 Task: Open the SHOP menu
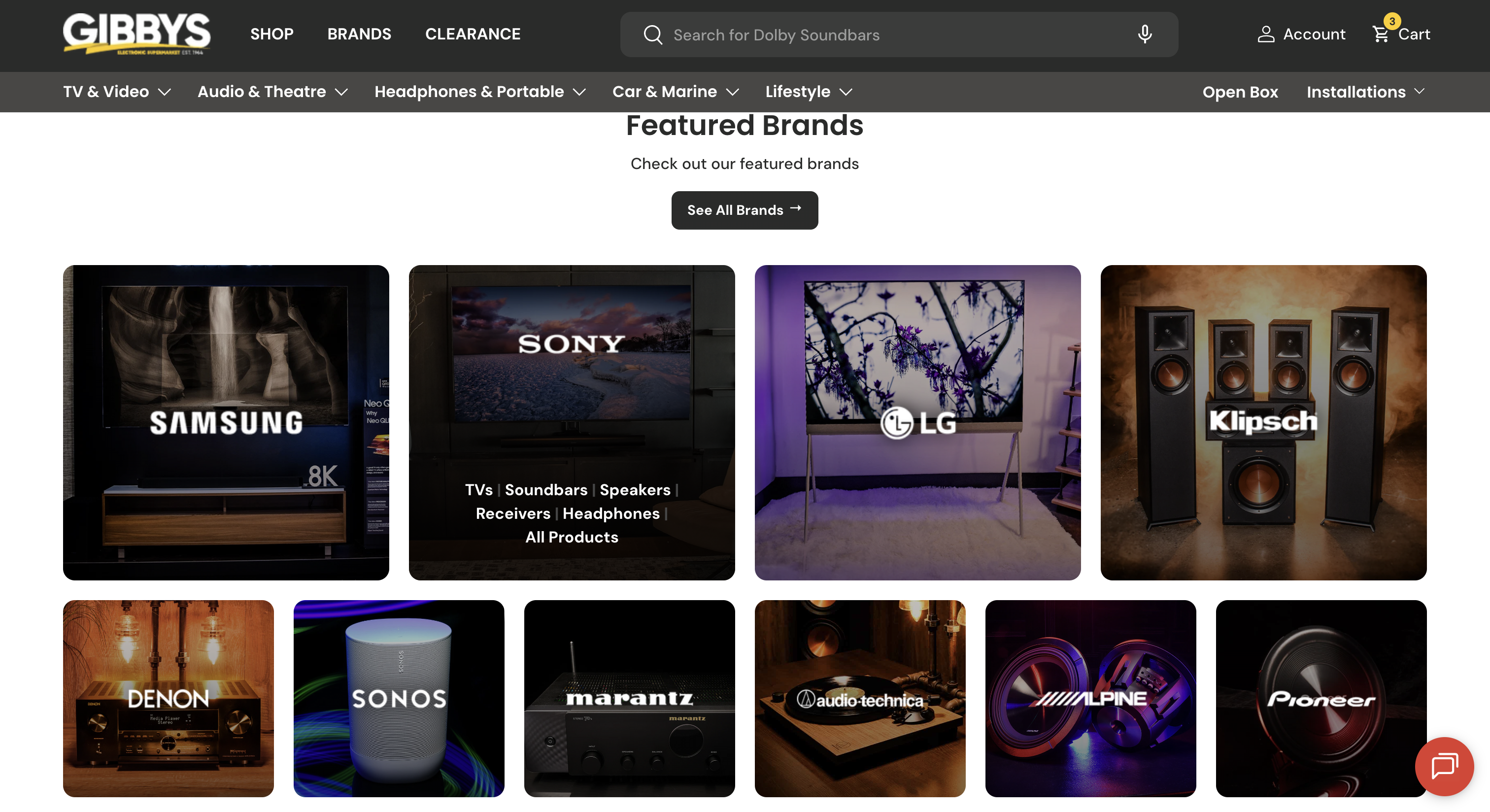tap(272, 34)
